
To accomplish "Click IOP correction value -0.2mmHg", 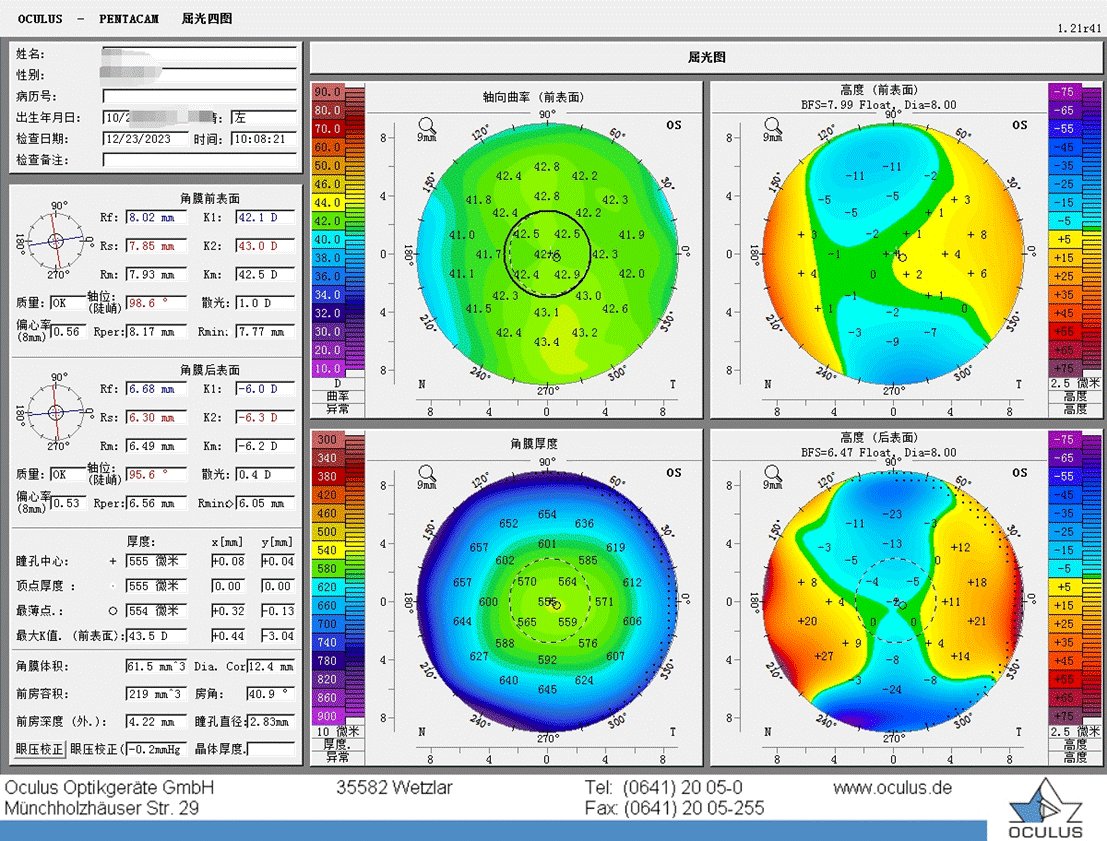I will (156, 748).
